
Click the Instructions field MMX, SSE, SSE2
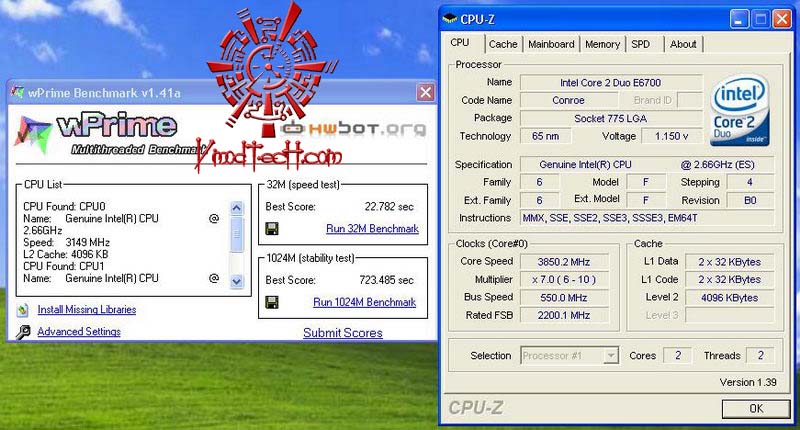(x=647, y=218)
